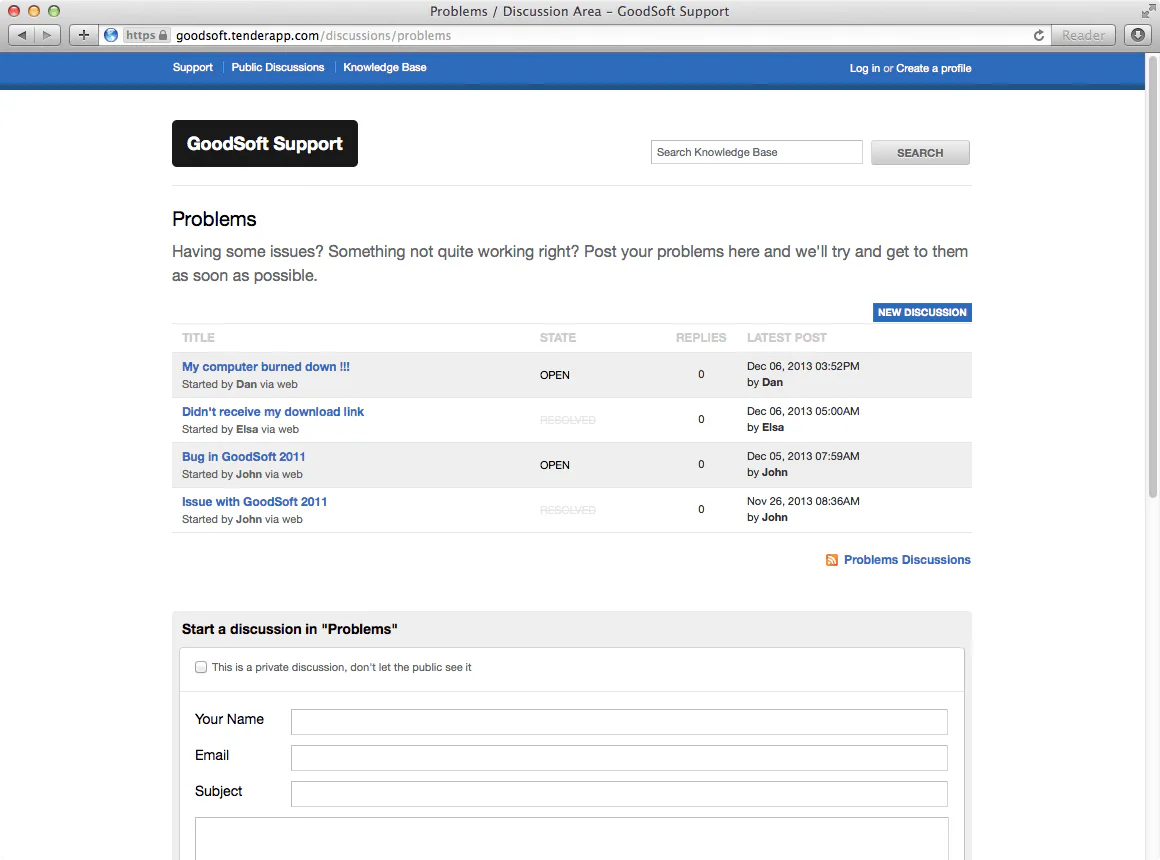The height and width of the screenshot is (860, 1160).
Task: Reload the page with the refresh icon
Action: tap(1039, 35)
